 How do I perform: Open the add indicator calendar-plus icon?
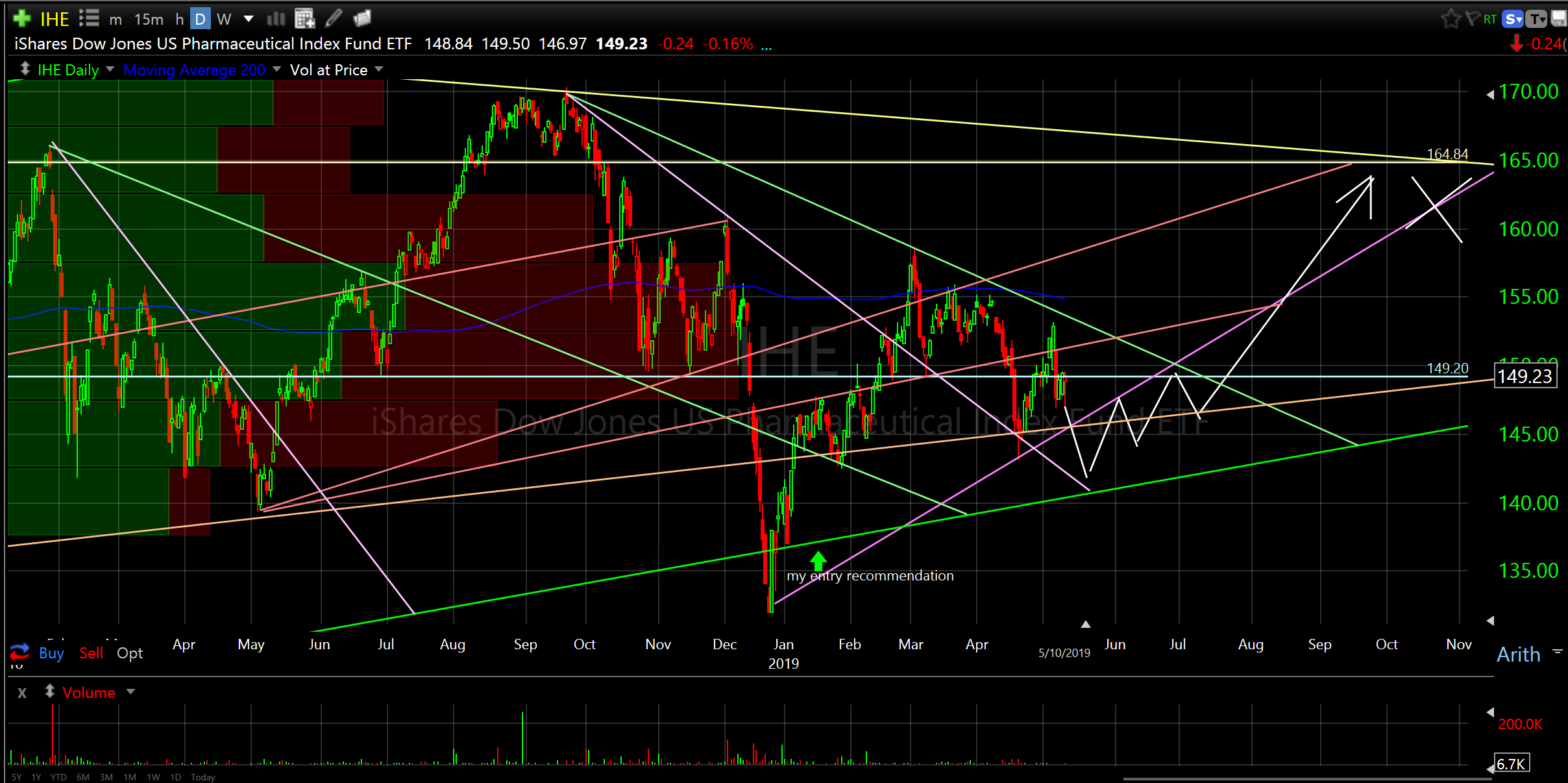[304, 19]
